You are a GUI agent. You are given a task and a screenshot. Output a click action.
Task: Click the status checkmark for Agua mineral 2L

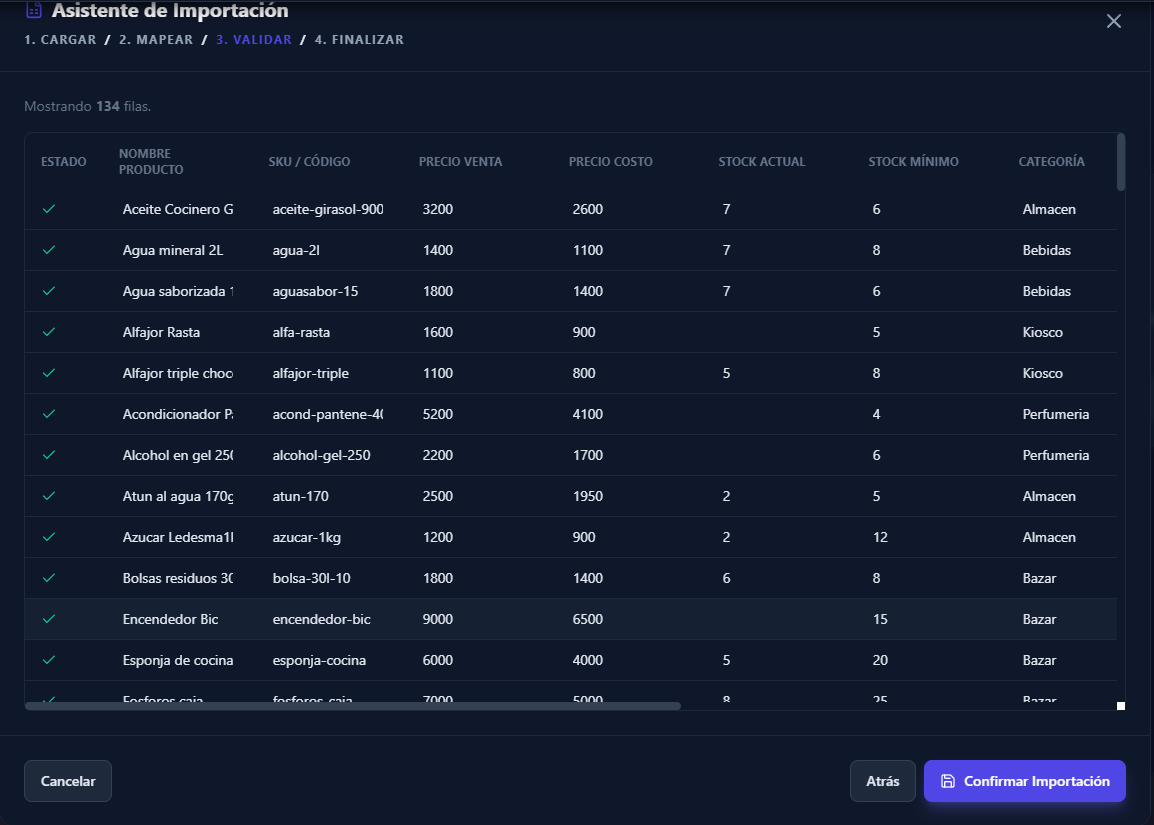click(49, 250)
